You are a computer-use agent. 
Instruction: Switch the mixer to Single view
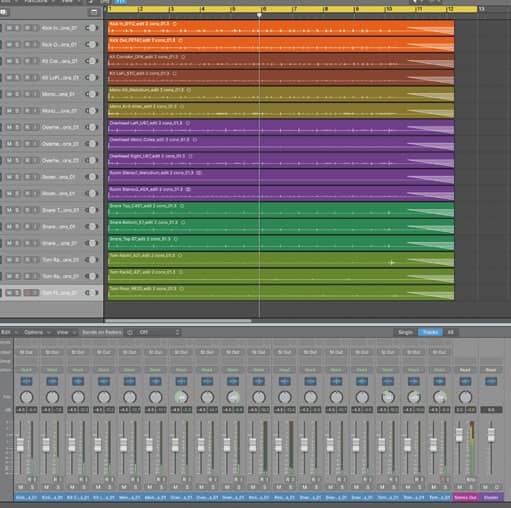click(405, 332)
